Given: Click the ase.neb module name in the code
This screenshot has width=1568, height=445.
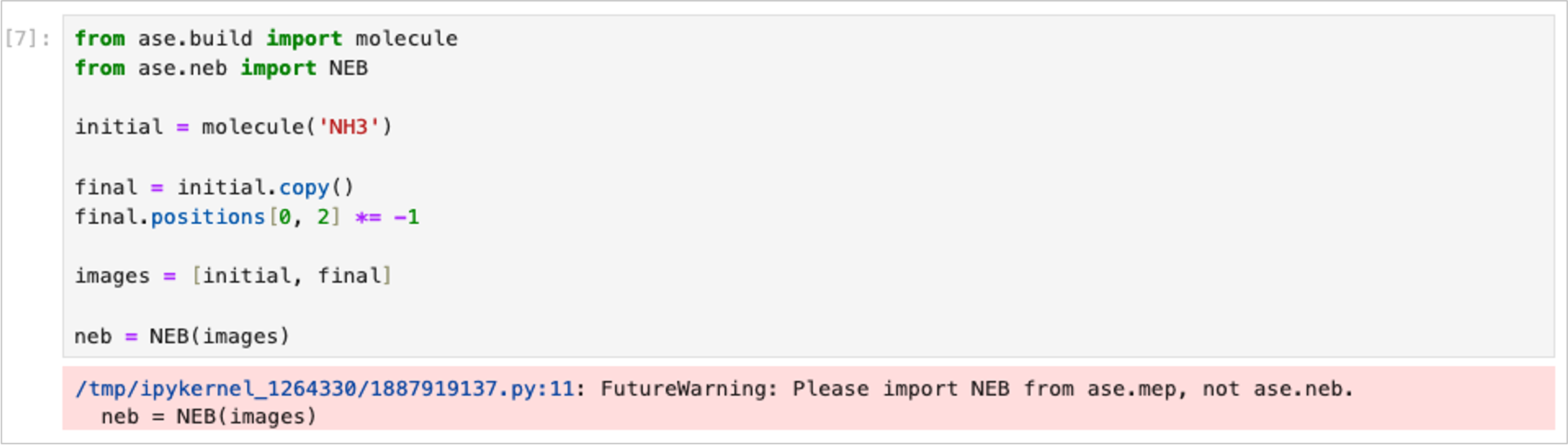Looking at the screenshot, I should pyautogui.click(x=182, y=68).
